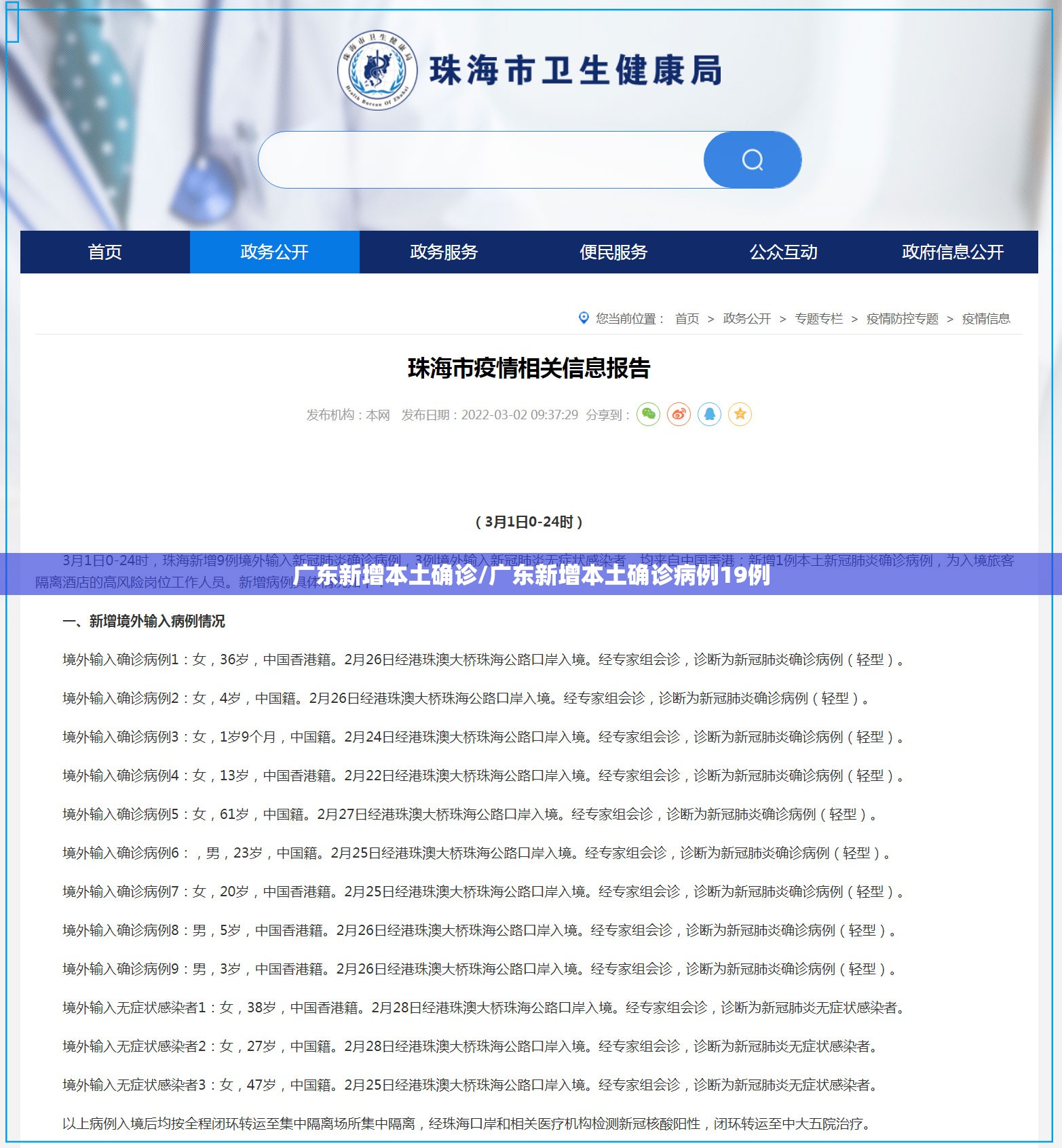Click heading 一、新增境外输入病例情况
Image resolution: width=1062 pixels, height=1148 pixels.
pos(144,621)
